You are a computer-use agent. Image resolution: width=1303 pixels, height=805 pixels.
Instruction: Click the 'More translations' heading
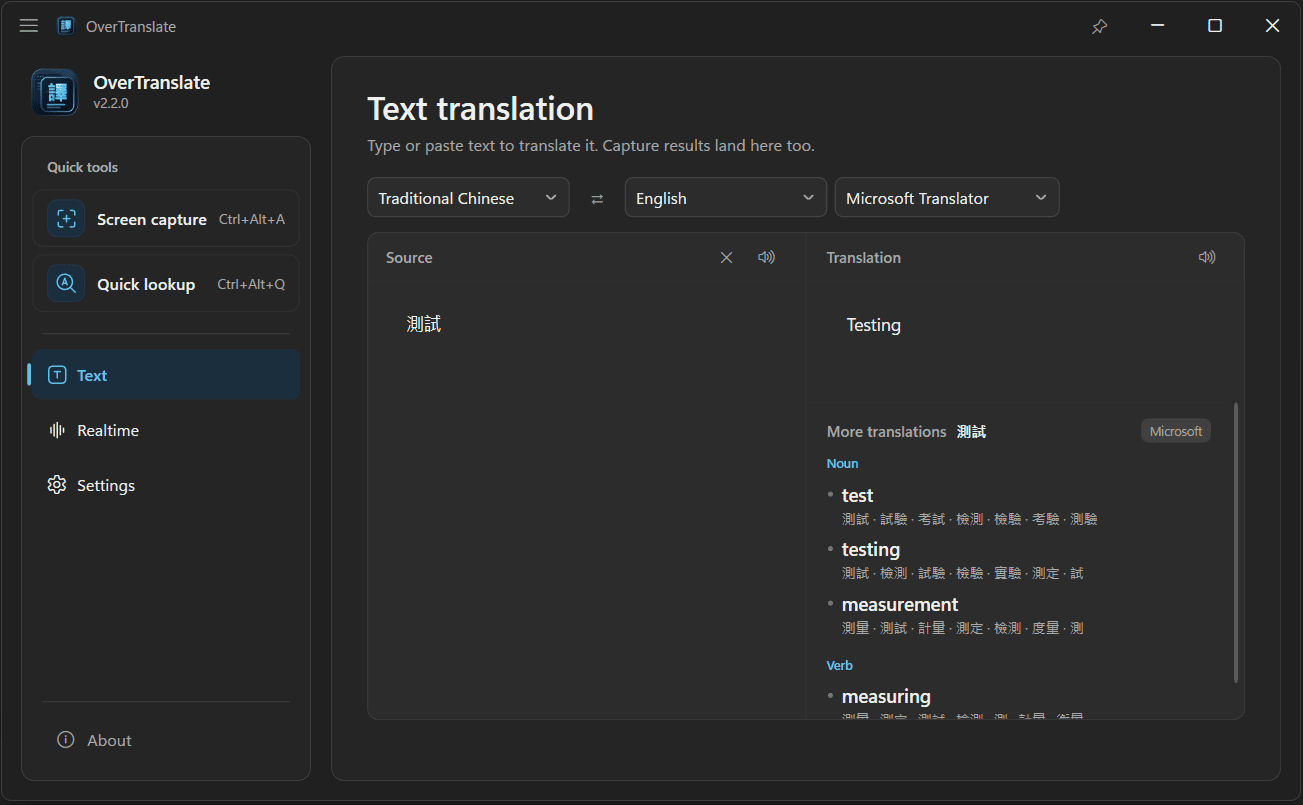coord(886,432)
